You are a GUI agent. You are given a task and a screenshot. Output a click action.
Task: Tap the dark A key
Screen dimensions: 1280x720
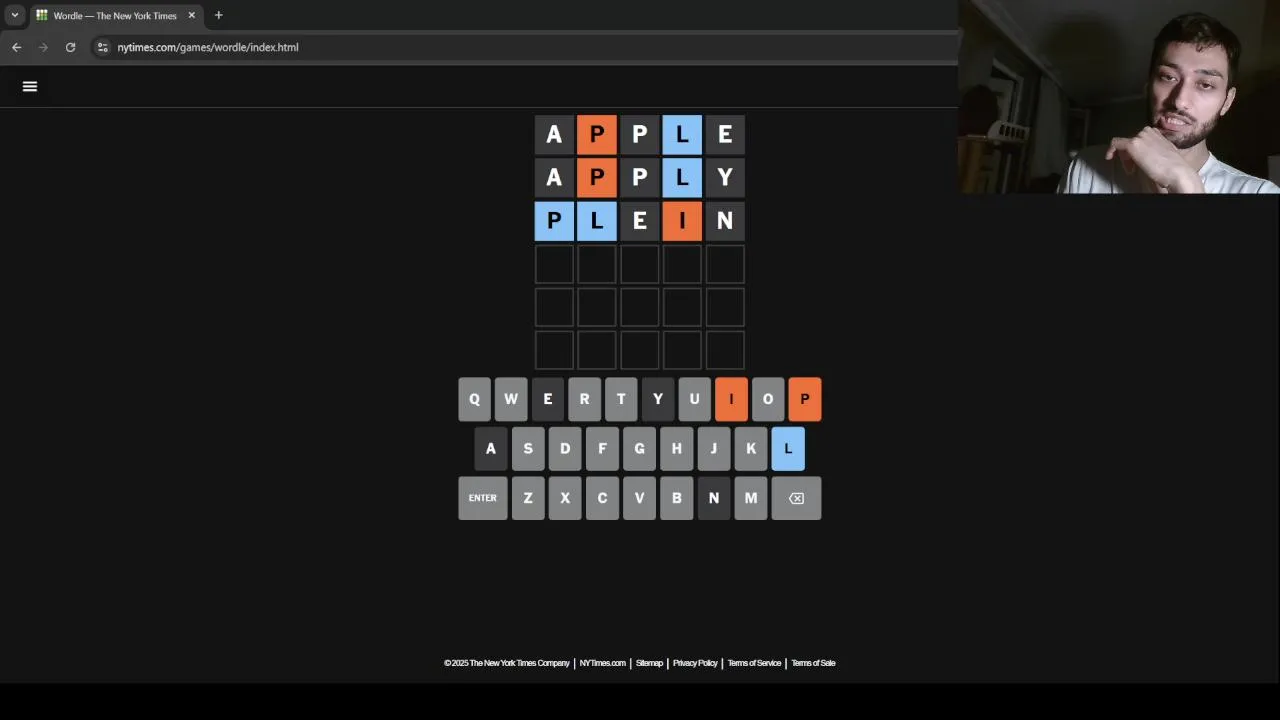point(491,449)
